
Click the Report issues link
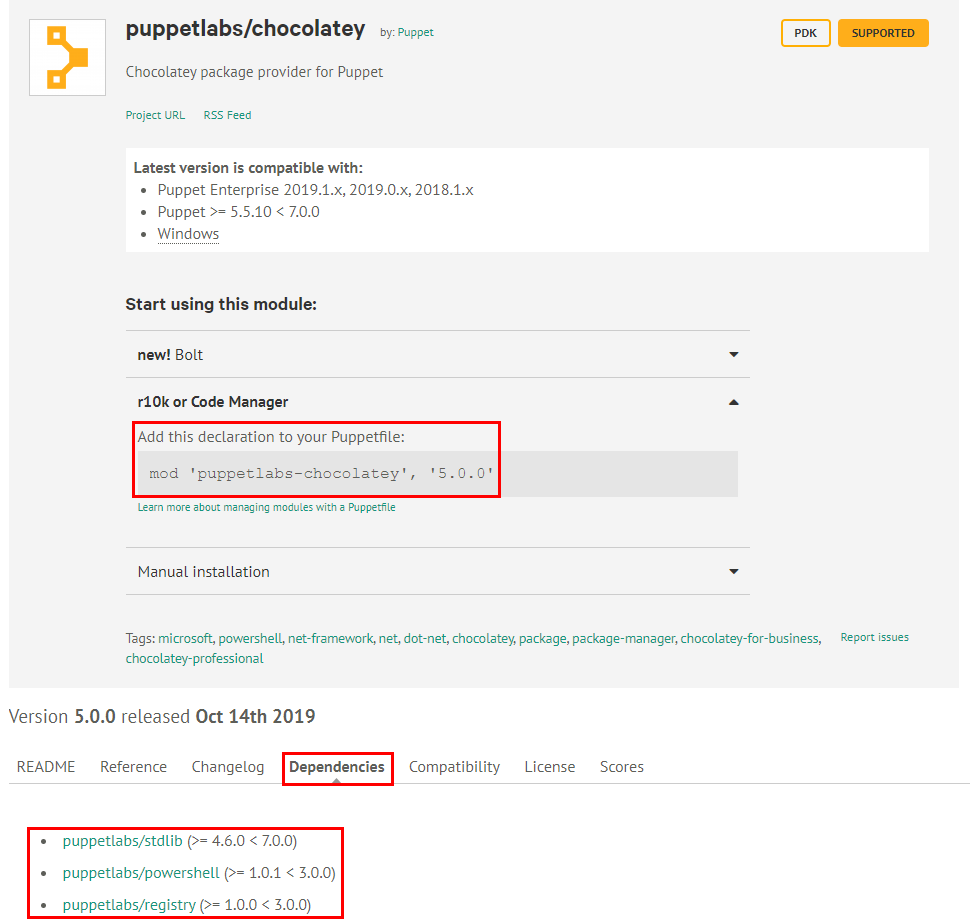(874, 637)
